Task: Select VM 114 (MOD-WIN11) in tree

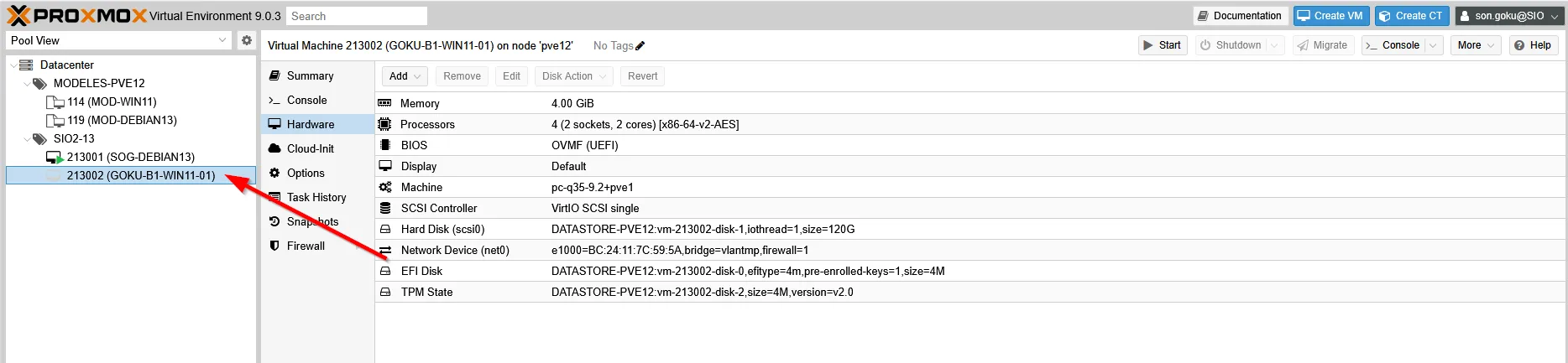Action: (112, 101)
